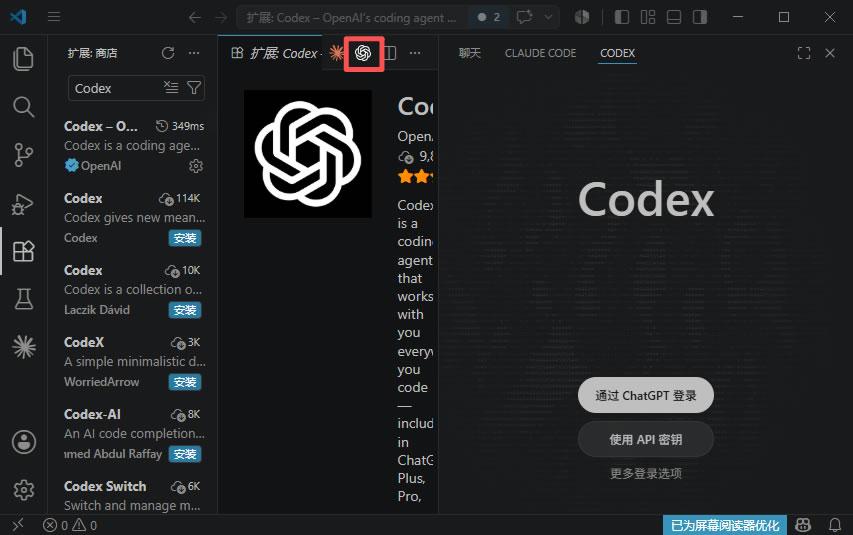The image size is (853, 535).
Task: Install Codex by Laczik Dávid
Action: pos(185,310)
